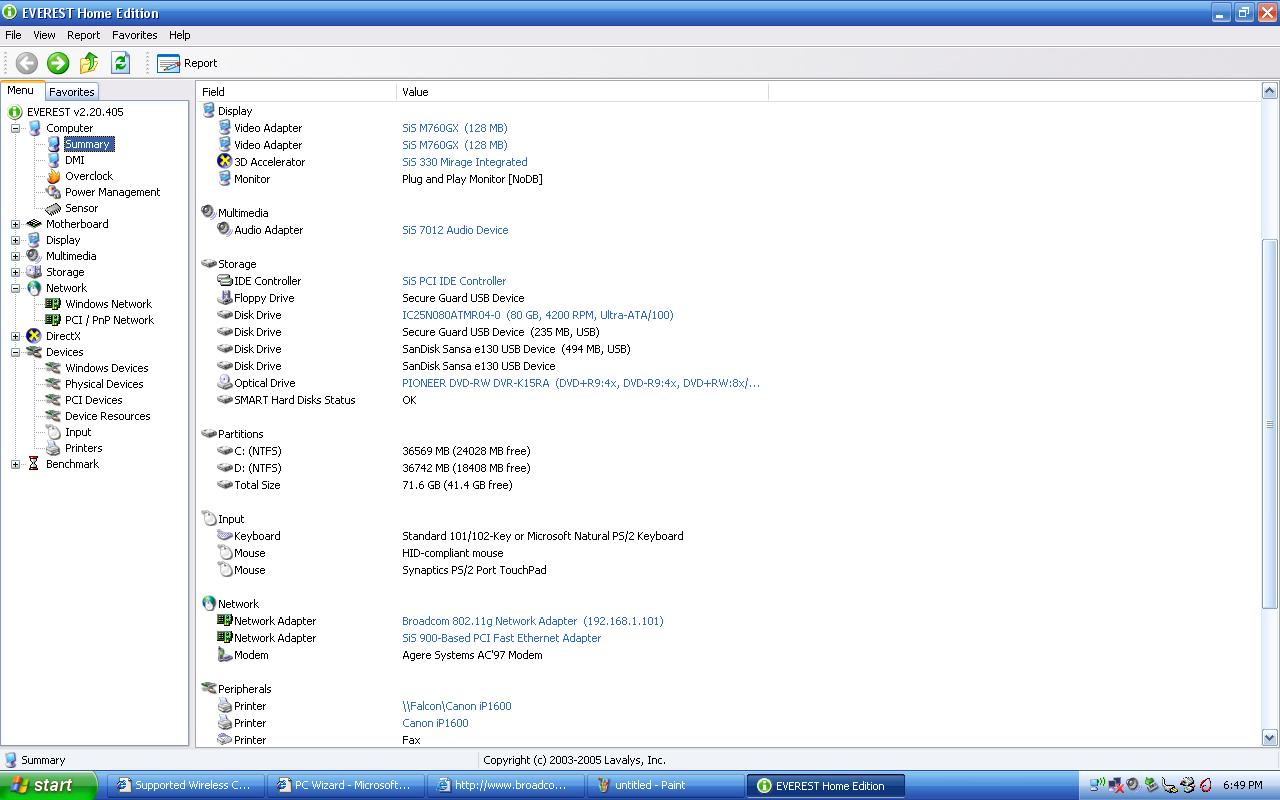Image resolution: width=1280 pixels, height=800 pixels.
Task: Open the IC25N080ATMR04-0 disk drive link
Action: (x=538, y=315)
